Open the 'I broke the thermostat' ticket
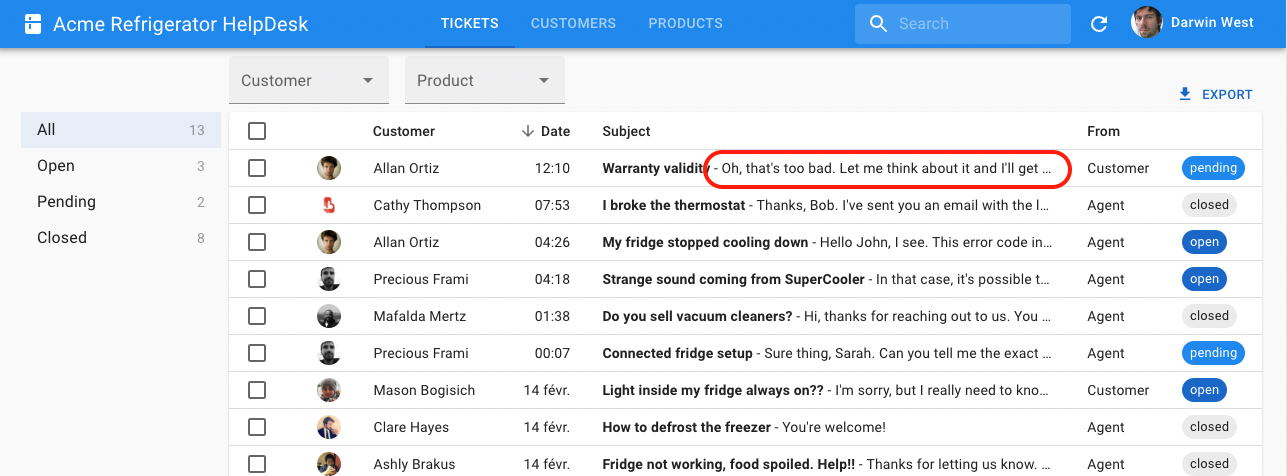Screen dimensions: 1287x476 pos(673,205)
